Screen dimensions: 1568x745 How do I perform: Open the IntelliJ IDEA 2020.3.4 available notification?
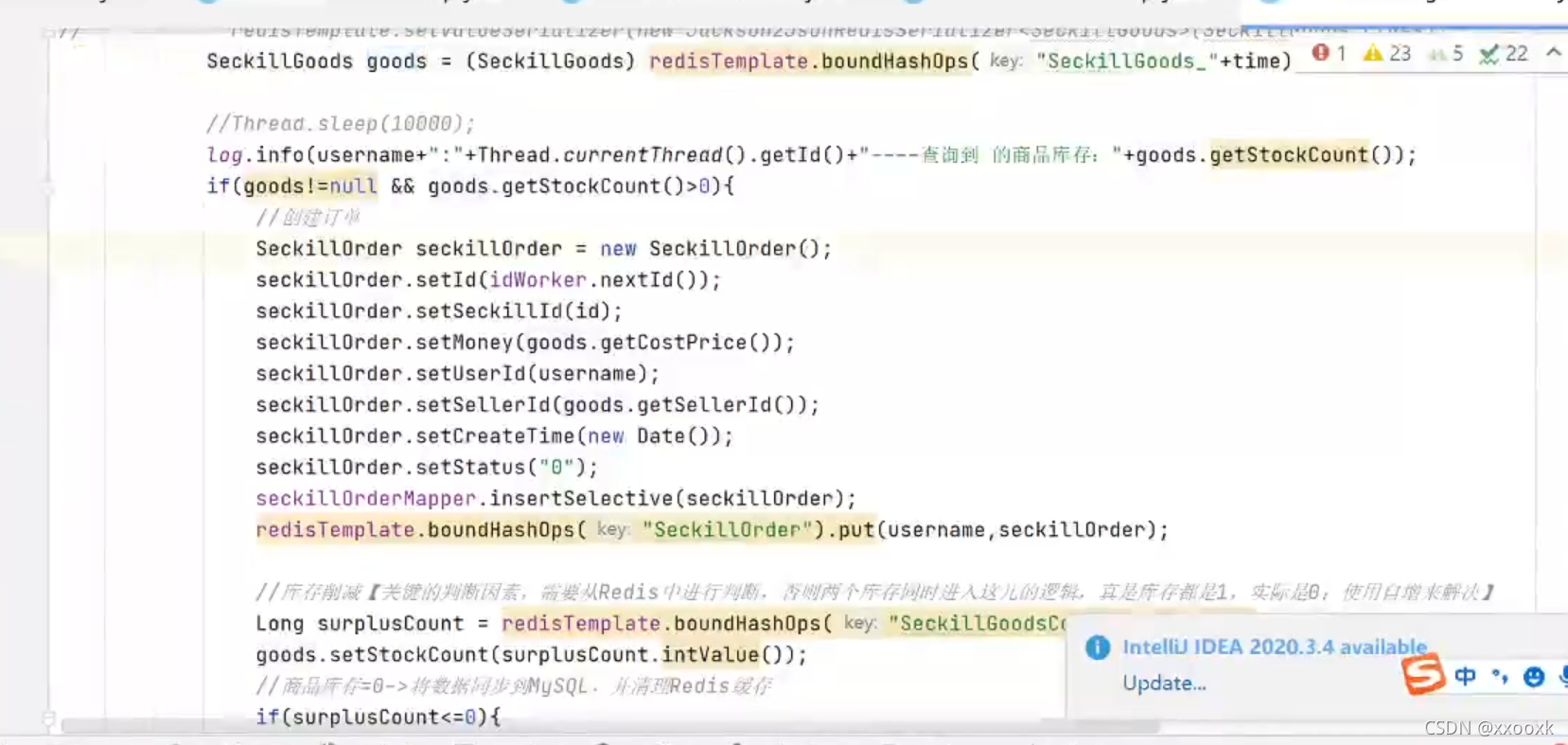pyautogui.click(x=1275, y=647)
